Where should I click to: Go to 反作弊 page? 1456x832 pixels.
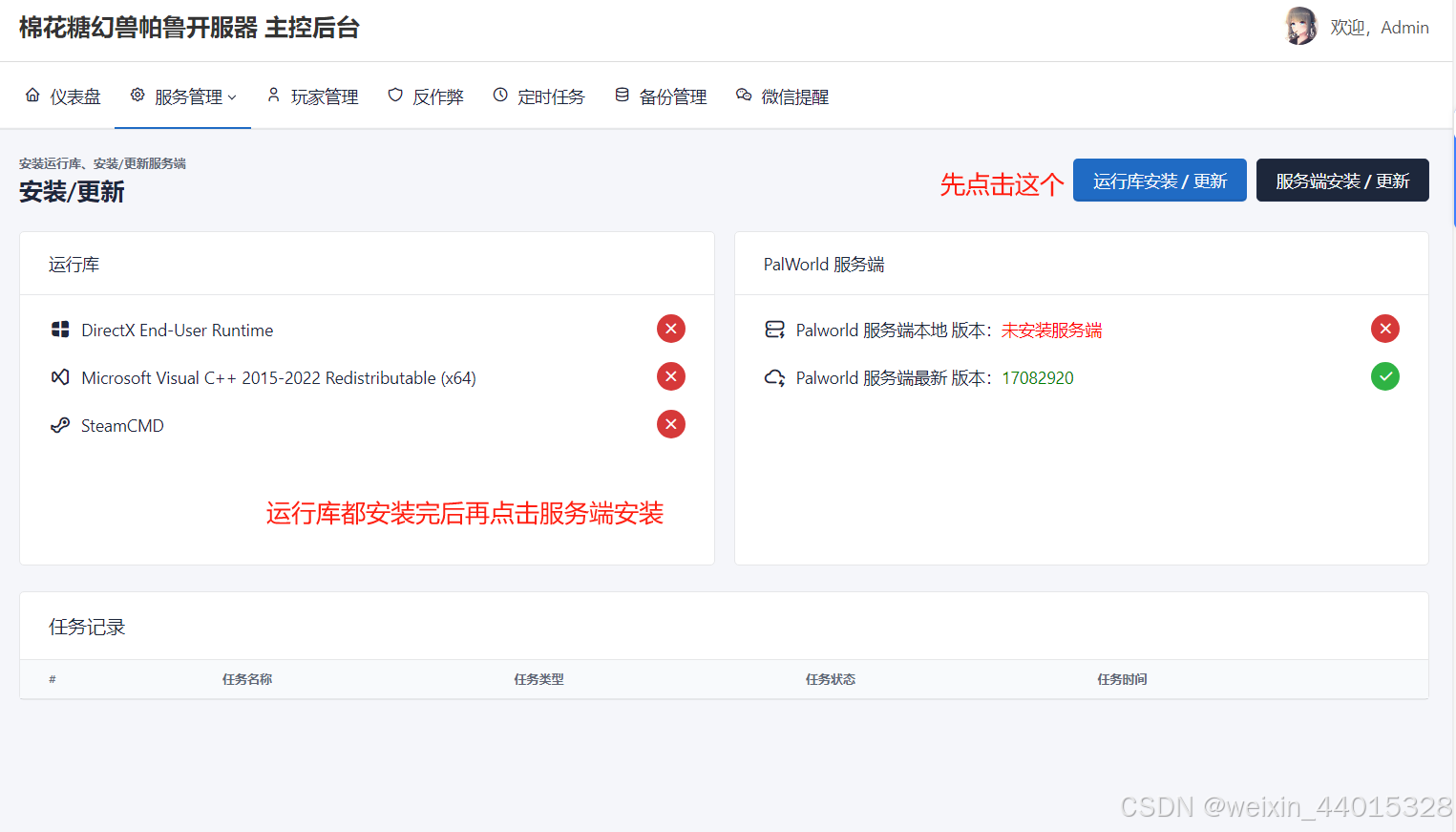click(426, 96)
